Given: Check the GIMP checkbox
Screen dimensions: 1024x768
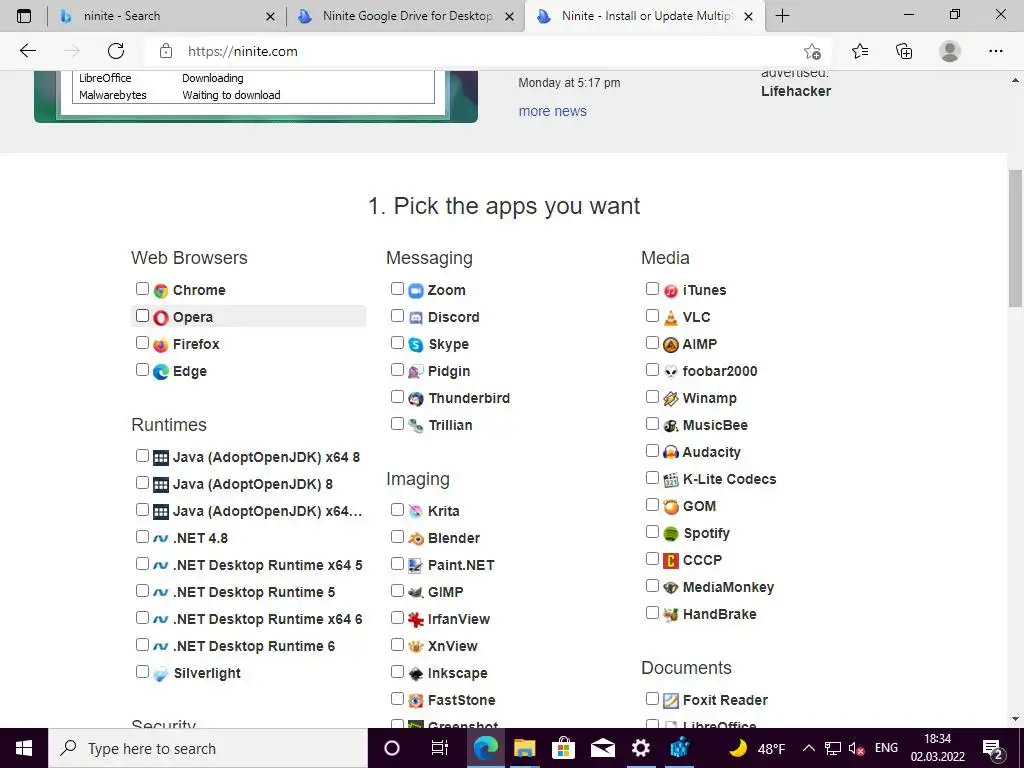Looking at the screenshot, I should (x=397, y=590).
